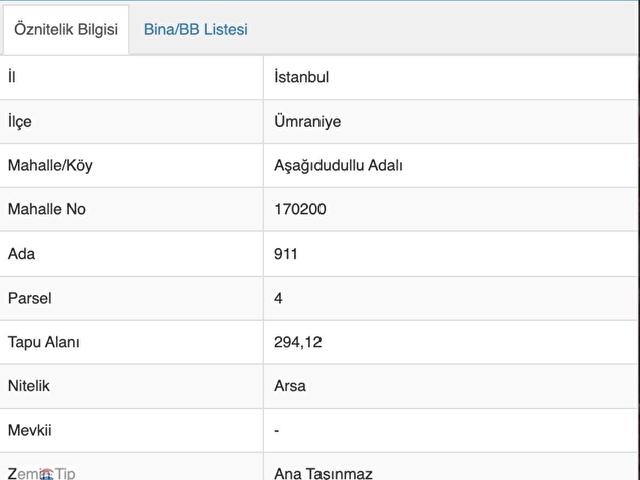The height and width of the screenshot is (480, 640).
Task: Click the İl row label
Action: pos(12,78)
